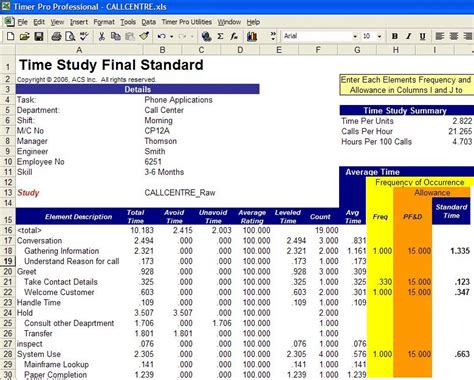
Task: Click the Excel workbook icon beside File
Action: 9,22
